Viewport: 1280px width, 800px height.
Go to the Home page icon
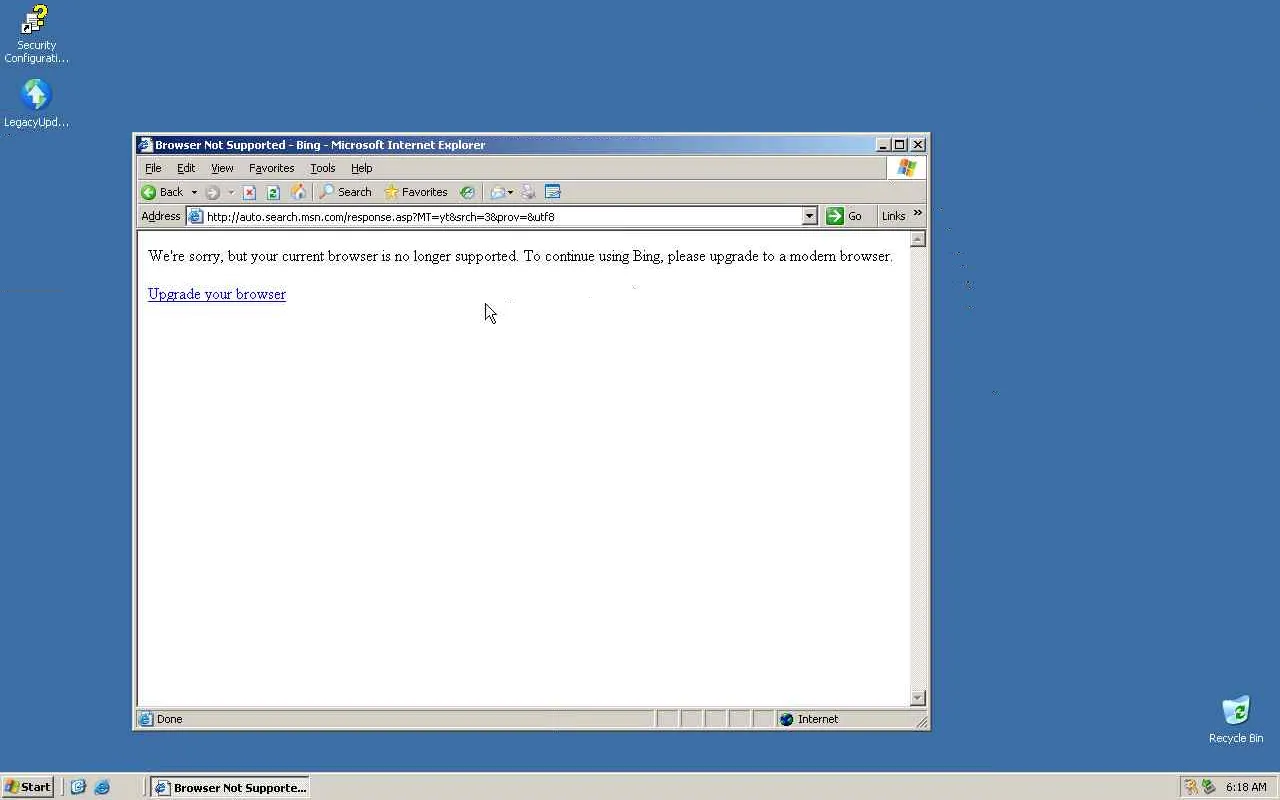[x=297, y=192]
